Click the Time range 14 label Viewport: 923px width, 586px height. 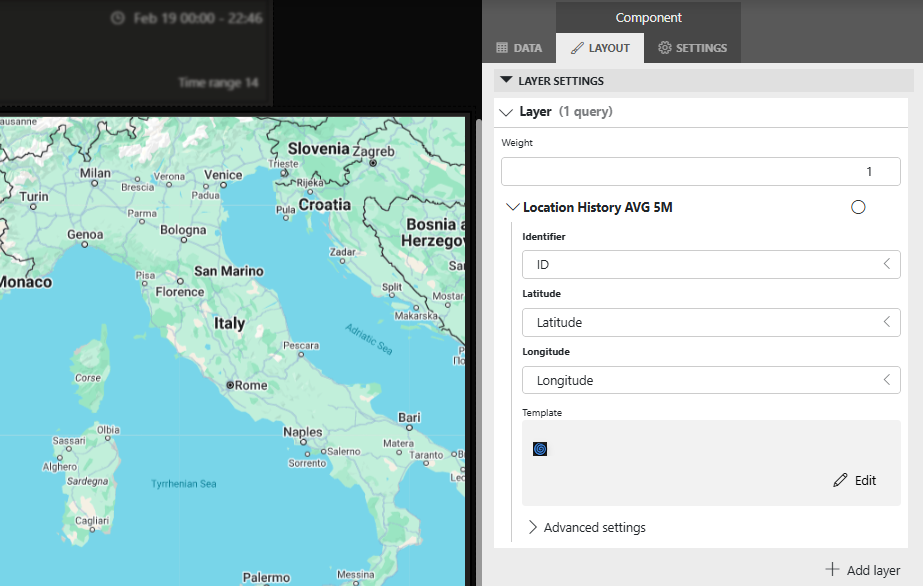point(218,83)
